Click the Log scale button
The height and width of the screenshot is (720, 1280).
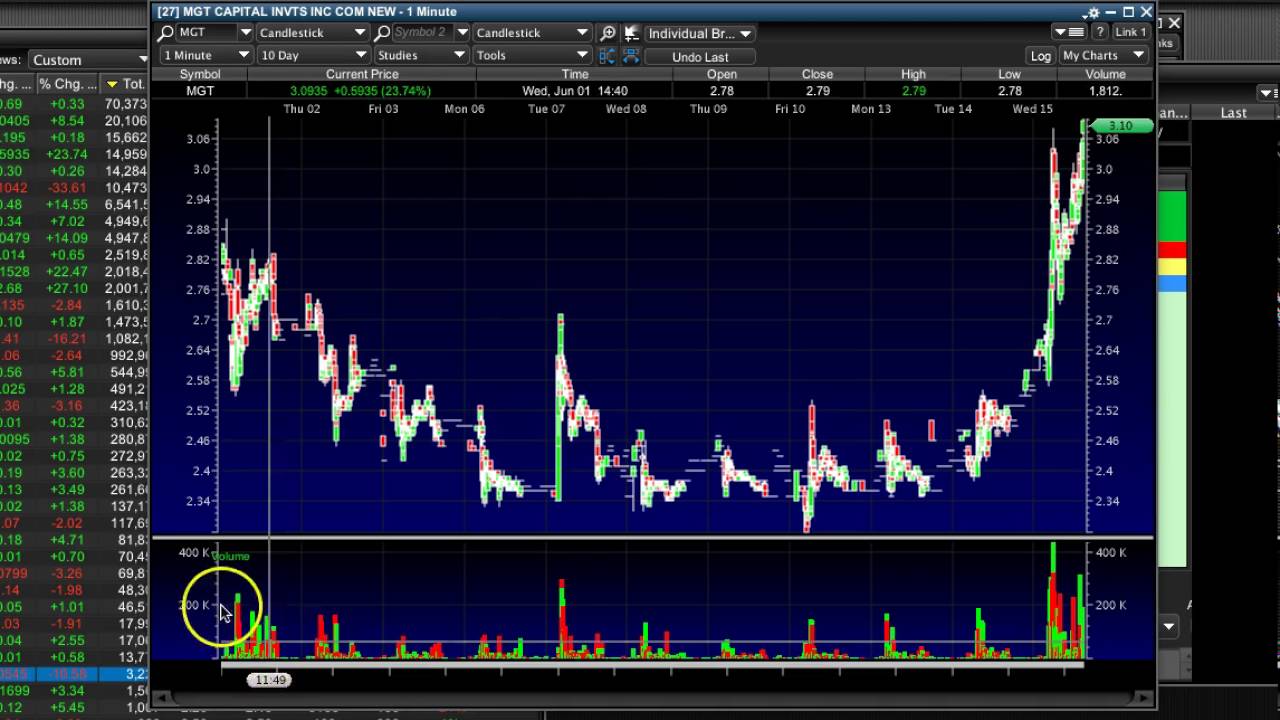(x=1041, y=56)
